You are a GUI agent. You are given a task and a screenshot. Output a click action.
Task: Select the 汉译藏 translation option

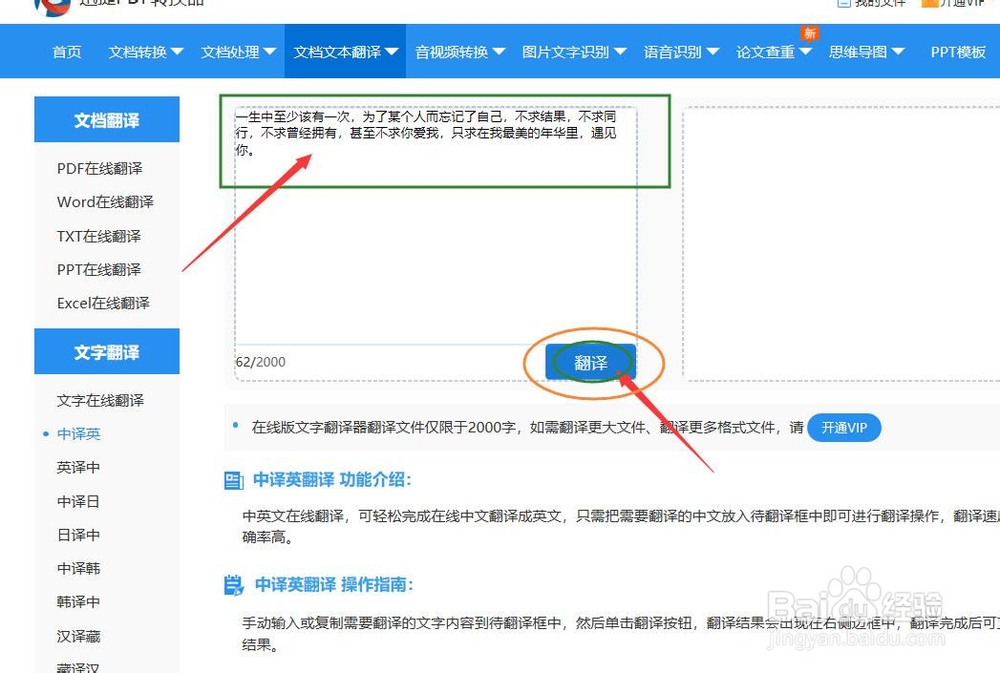[78, 637]
